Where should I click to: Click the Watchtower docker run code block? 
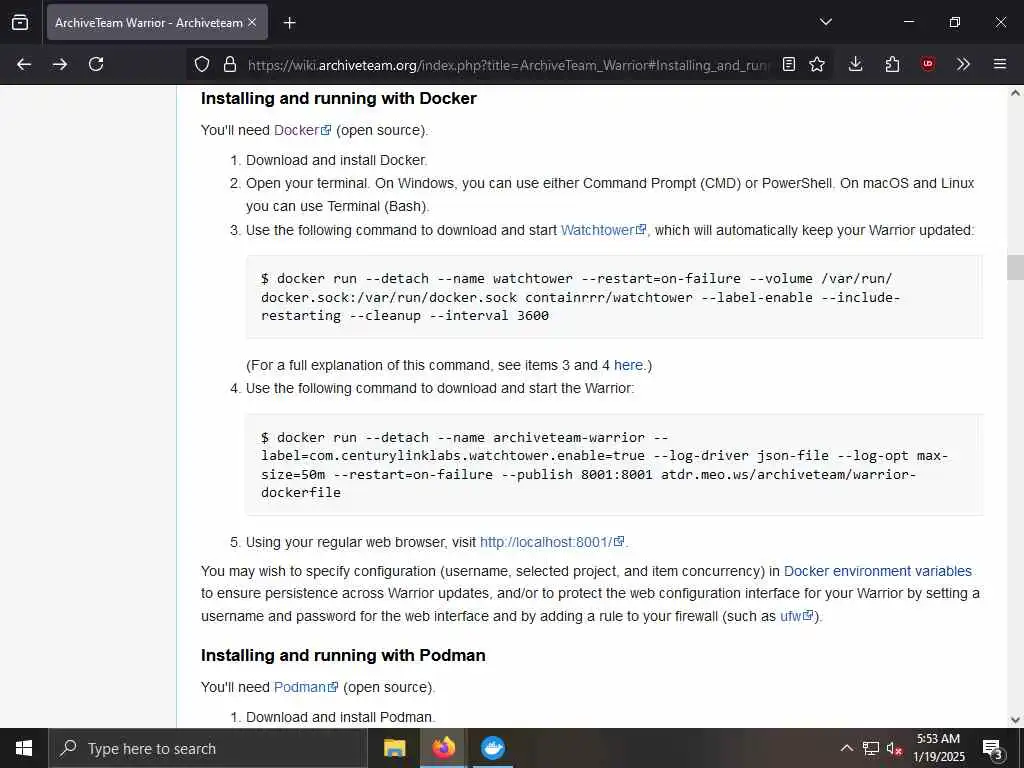click(x=614, y=297)
